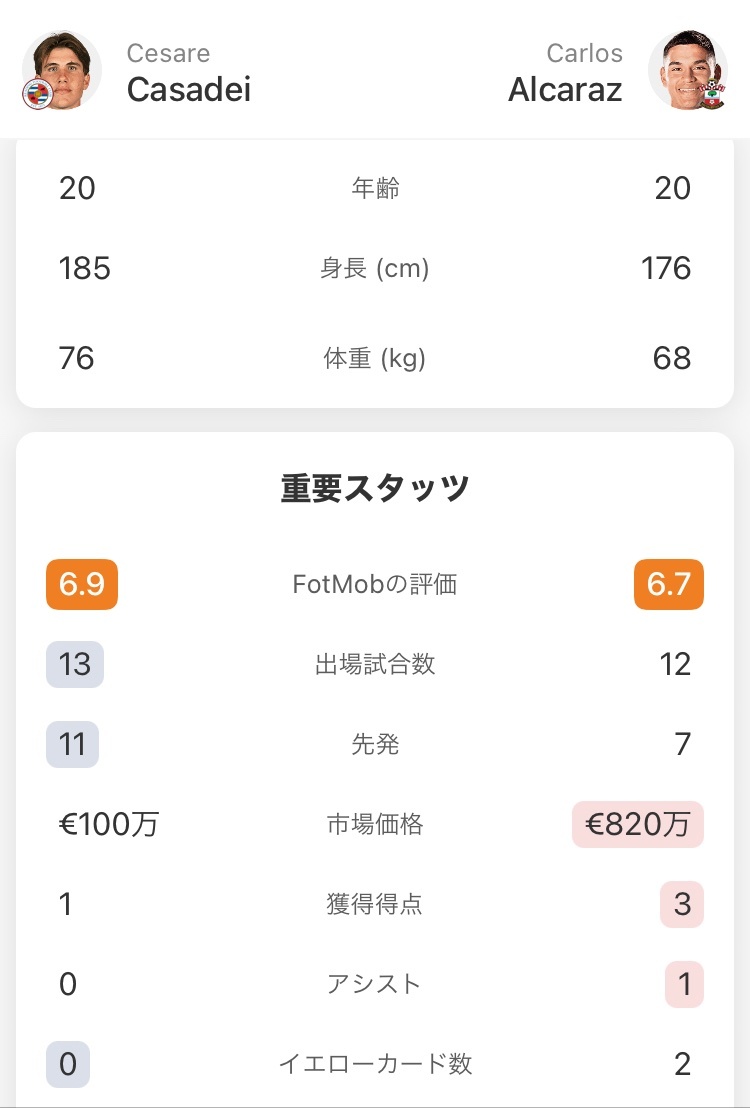Click the FotMobの評価 stat label

(x=375, y=584)
